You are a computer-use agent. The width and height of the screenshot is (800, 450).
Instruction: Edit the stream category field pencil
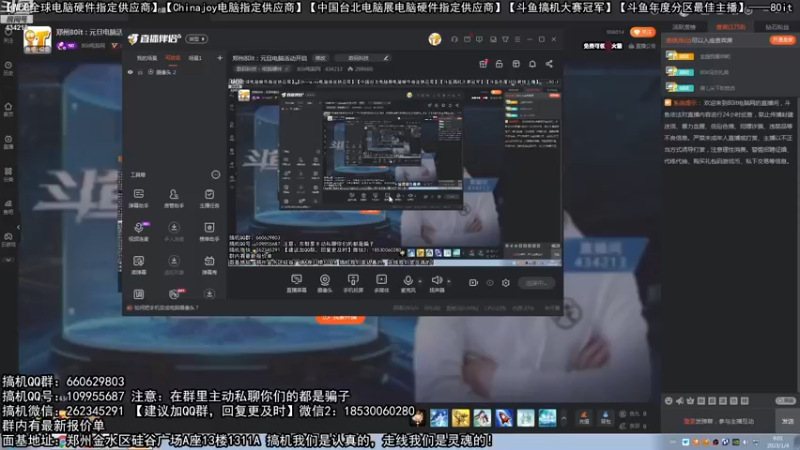pos(287,69)
